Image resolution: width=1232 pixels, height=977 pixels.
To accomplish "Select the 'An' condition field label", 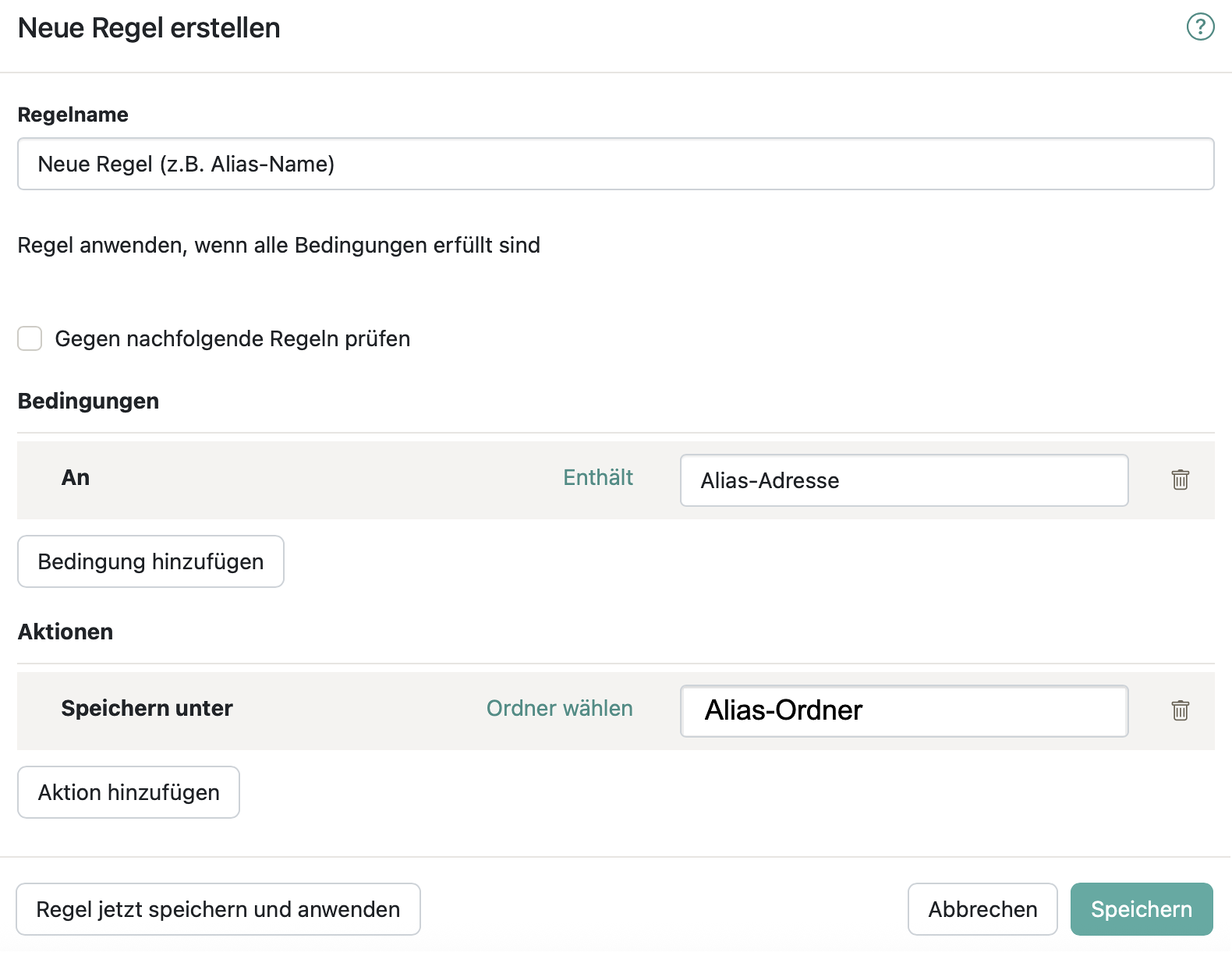I will tap(76, 478).
